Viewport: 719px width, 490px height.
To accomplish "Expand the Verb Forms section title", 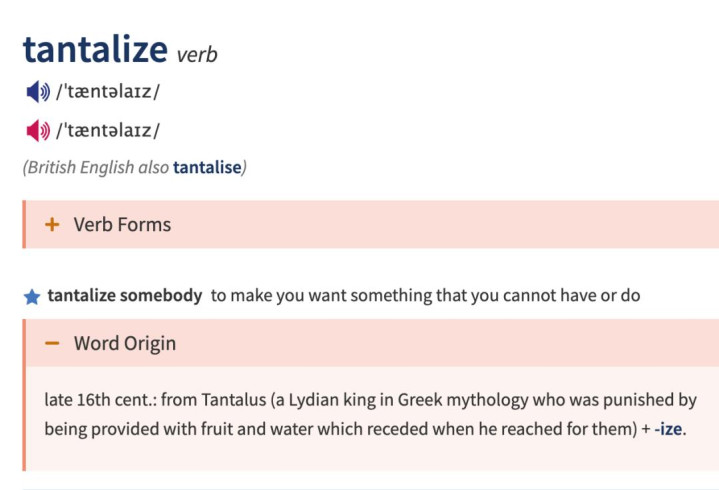I will (x=122, y=225).
